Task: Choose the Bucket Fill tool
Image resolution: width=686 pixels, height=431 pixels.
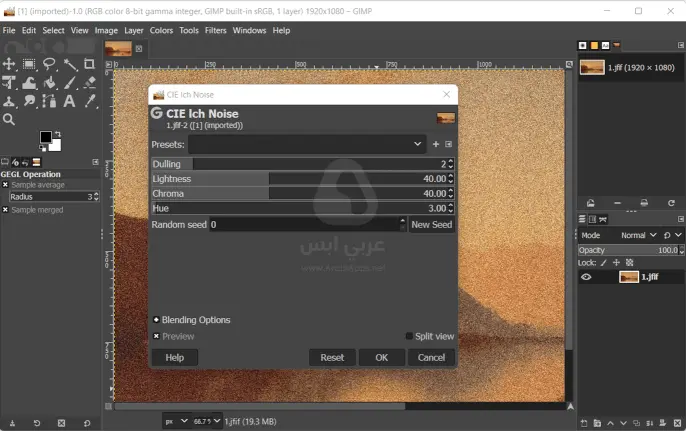Action: [49, 83]
